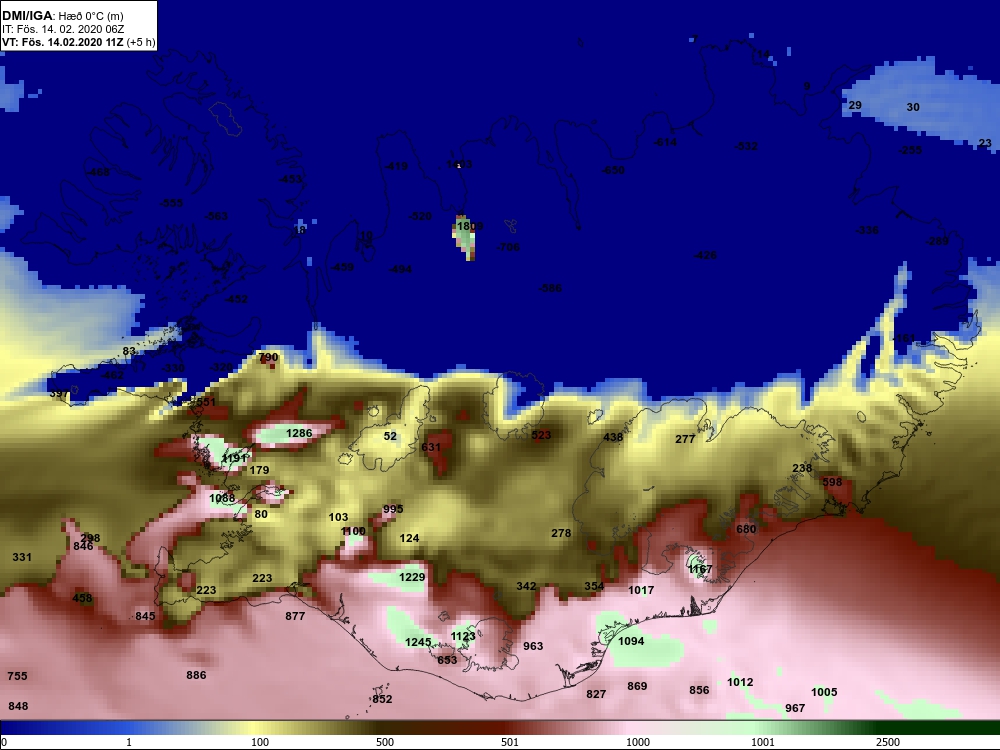
Task: Click the map value 1229
Action: point(412,577)
